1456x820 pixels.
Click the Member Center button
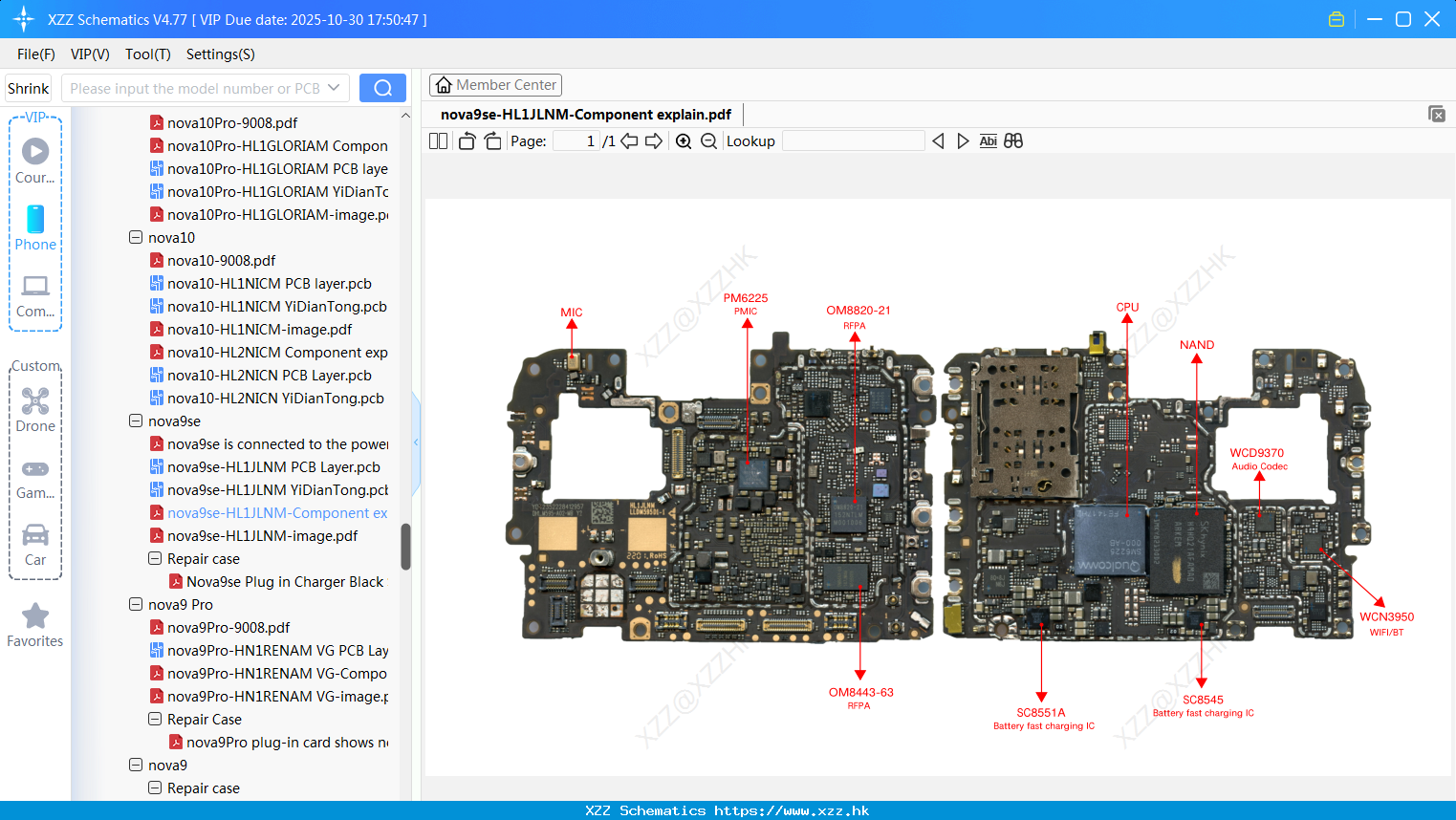[x=495, y=85]
